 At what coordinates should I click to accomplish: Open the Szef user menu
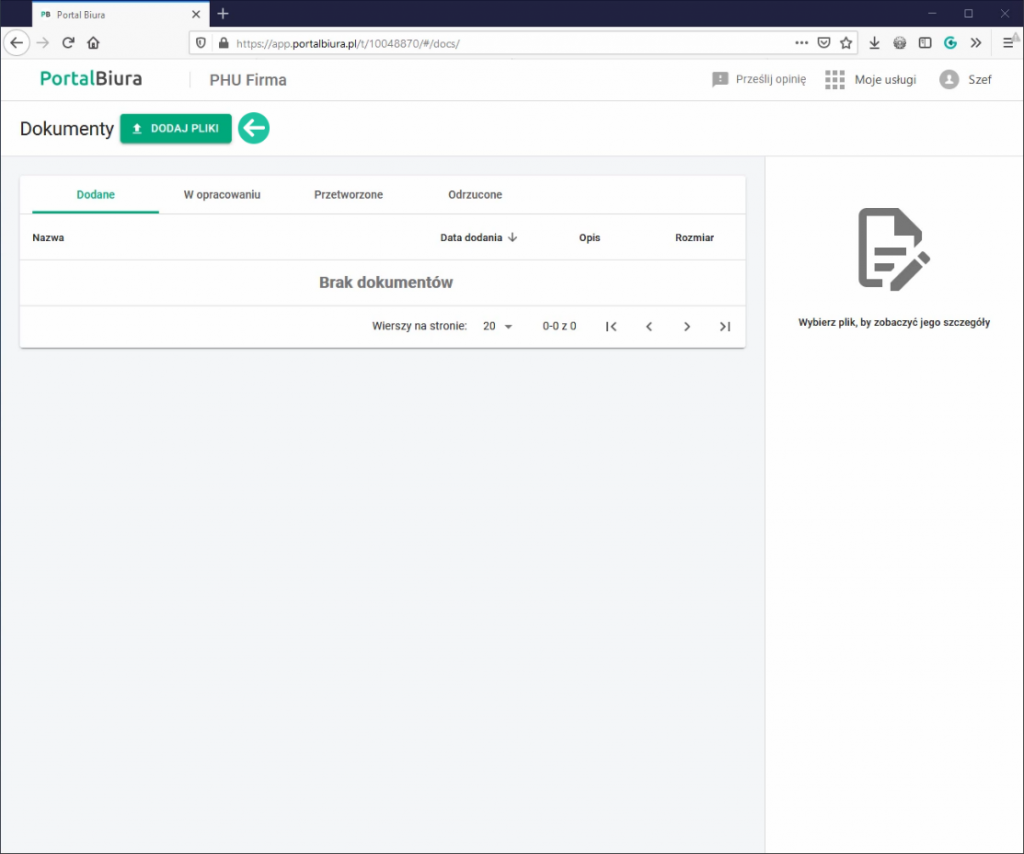(x=979, y=80)
